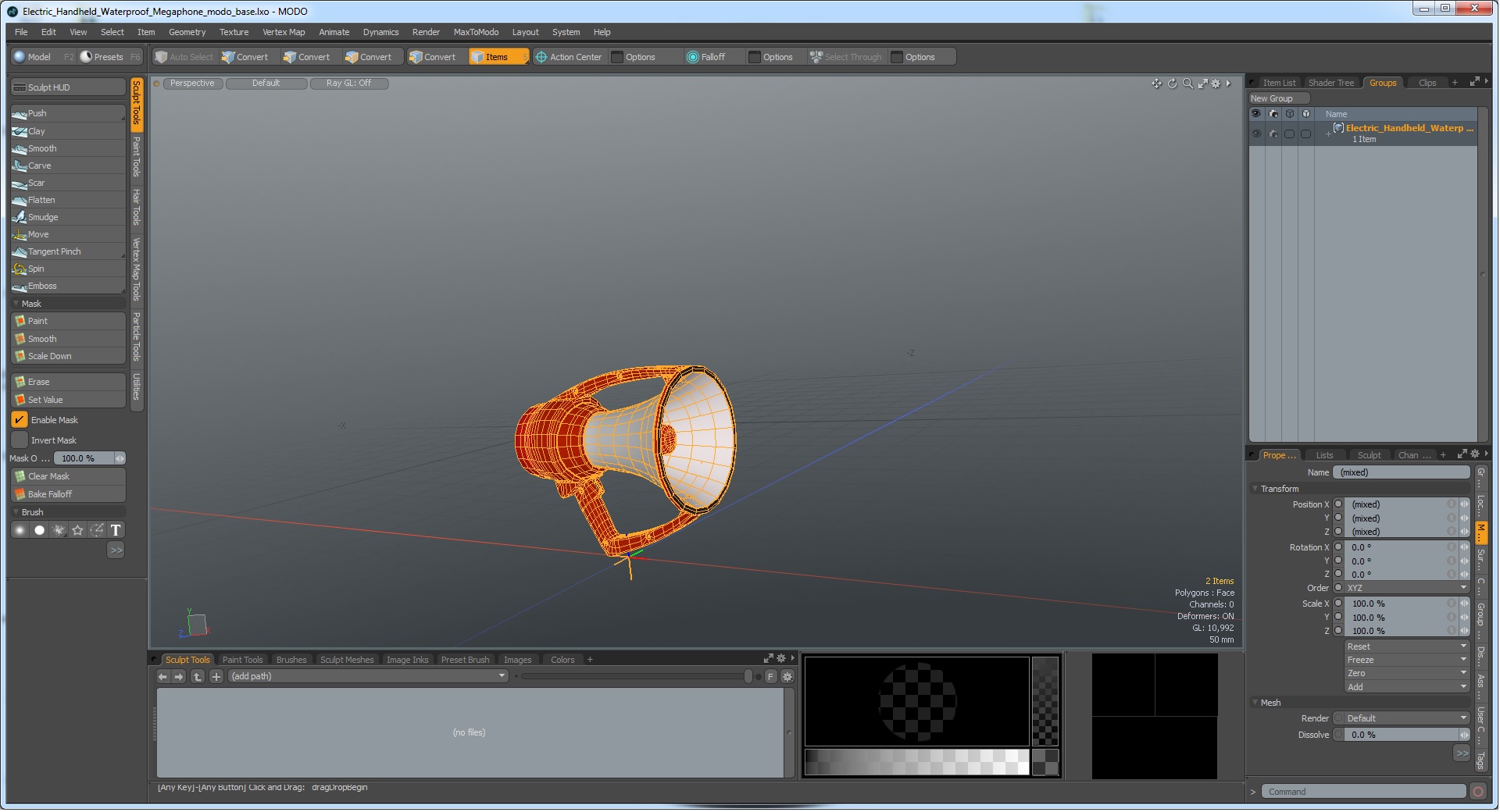Select the Push sculpt tool
1500x812 pixels.
click(x=68, y=114)
